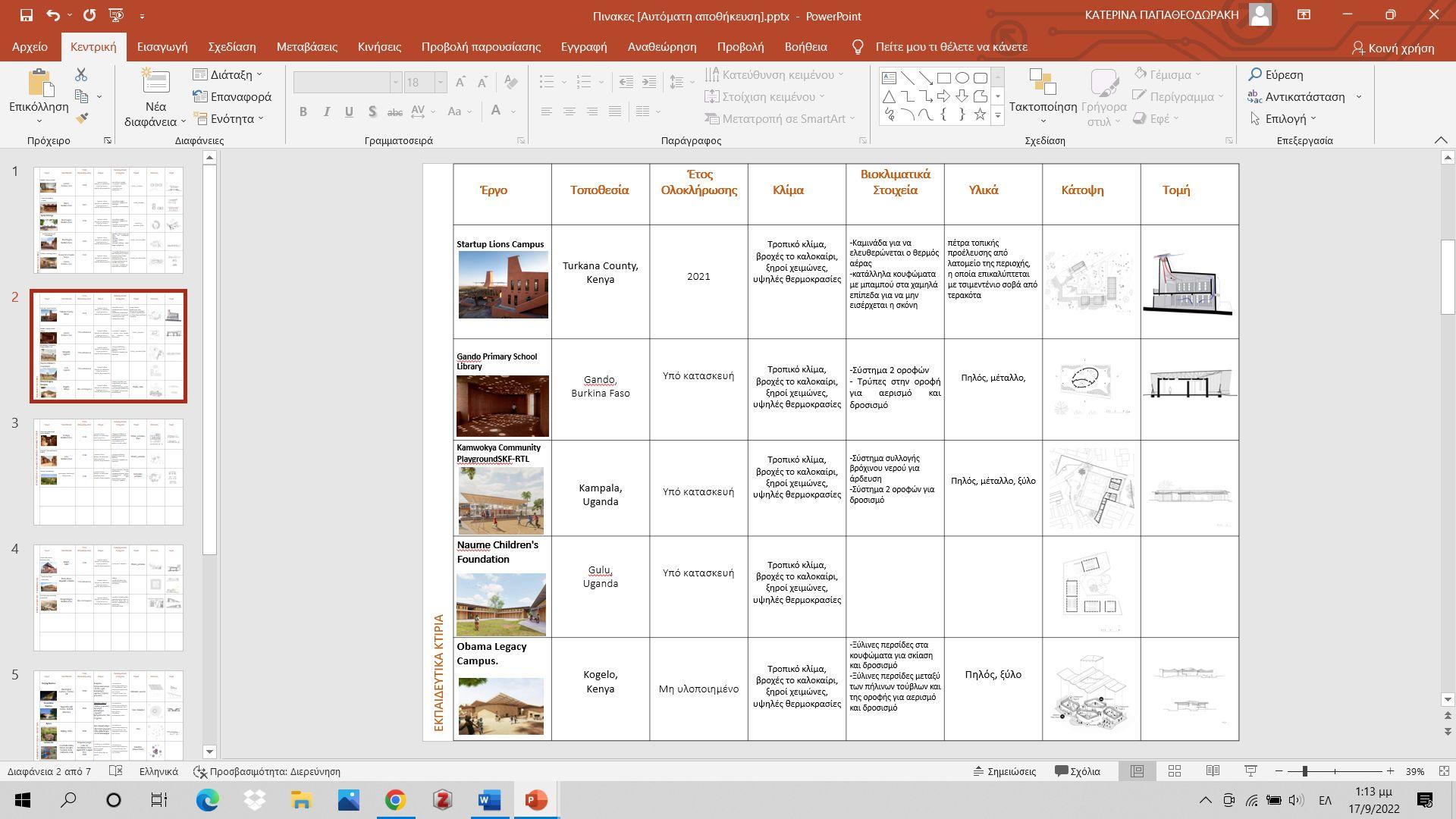The width and height of the screenshot is (1456, 819).
Task: Switch to Slide Sorter view icon
Action: pyautogui.click(x=1174, y=771)
